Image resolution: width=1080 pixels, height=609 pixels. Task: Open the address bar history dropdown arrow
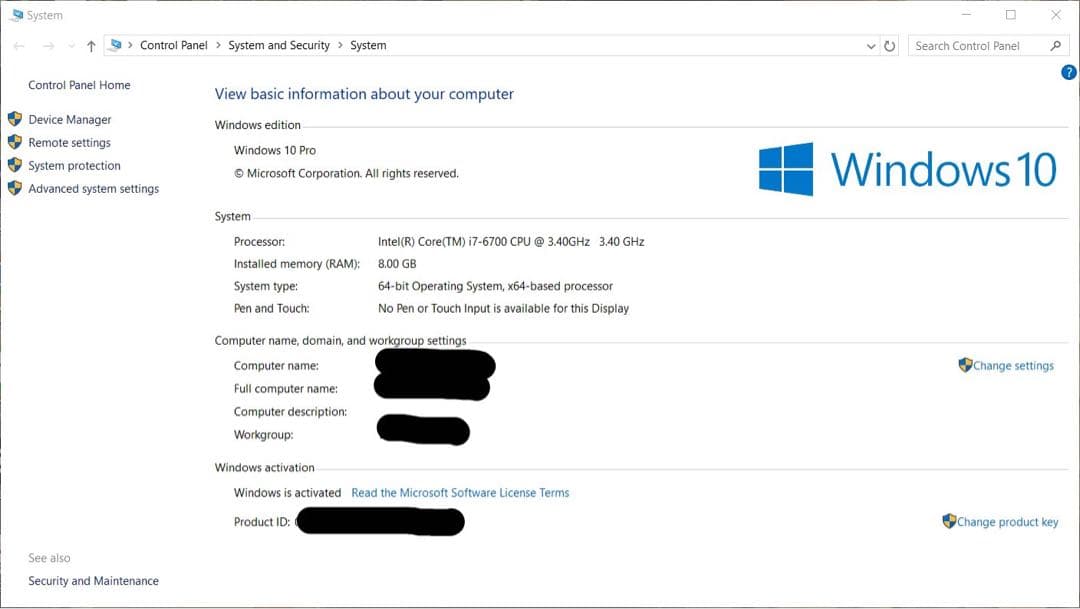tap(869, 45)
